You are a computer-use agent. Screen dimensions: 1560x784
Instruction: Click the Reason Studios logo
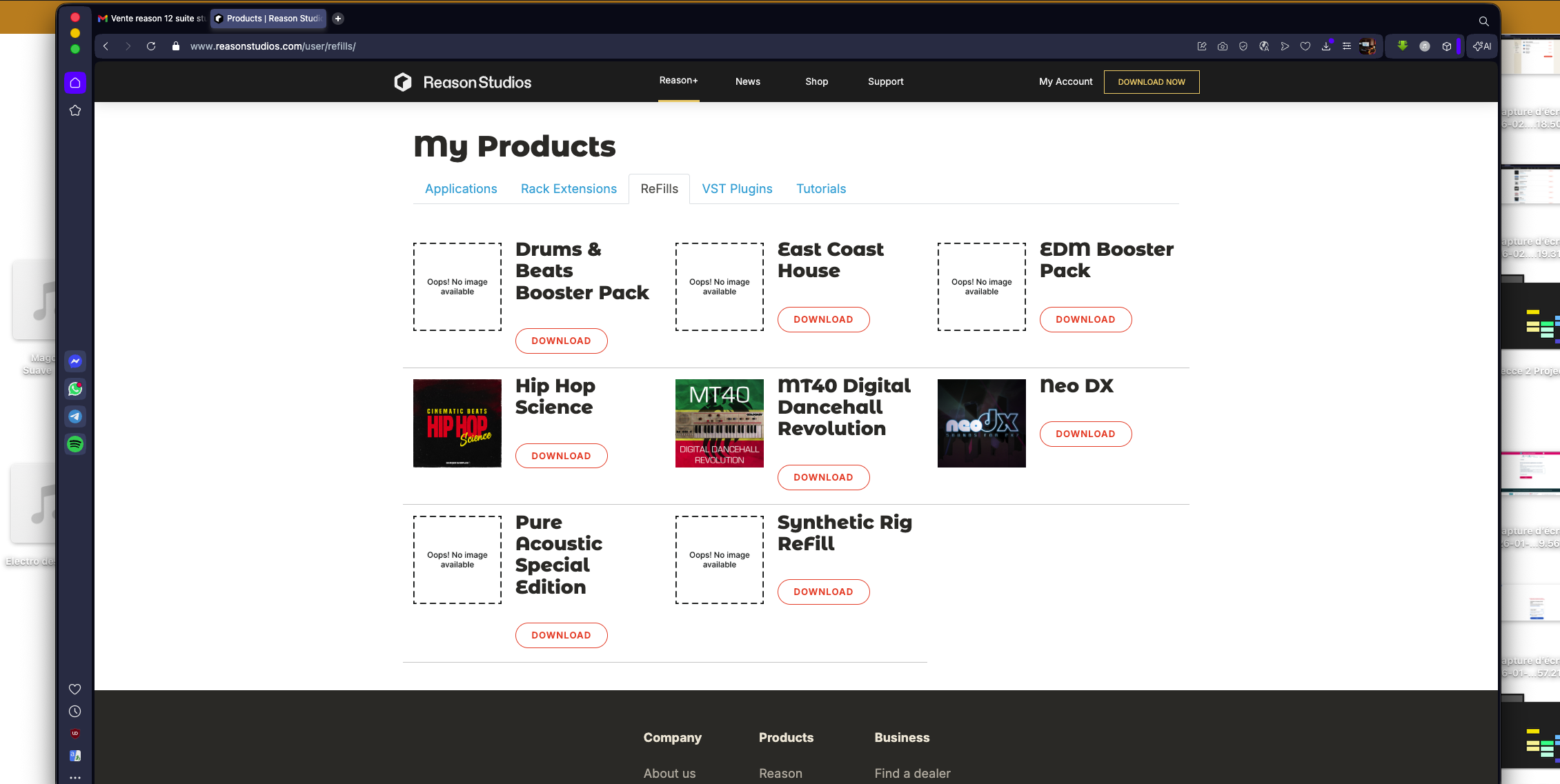pos(462,82)
